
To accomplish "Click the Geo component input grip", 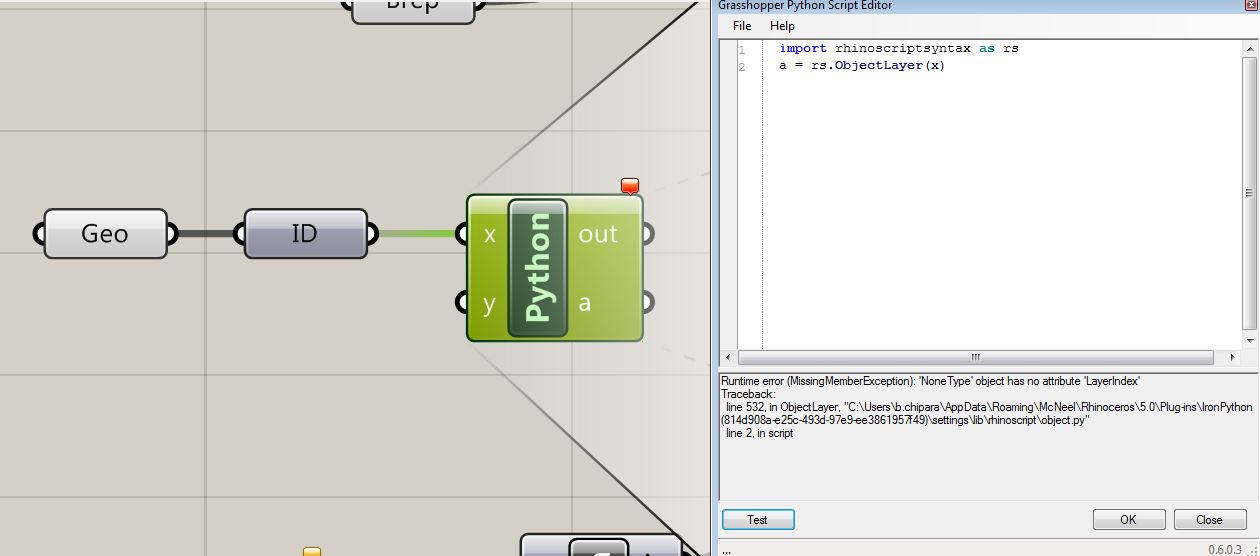I will click(40, 234).
